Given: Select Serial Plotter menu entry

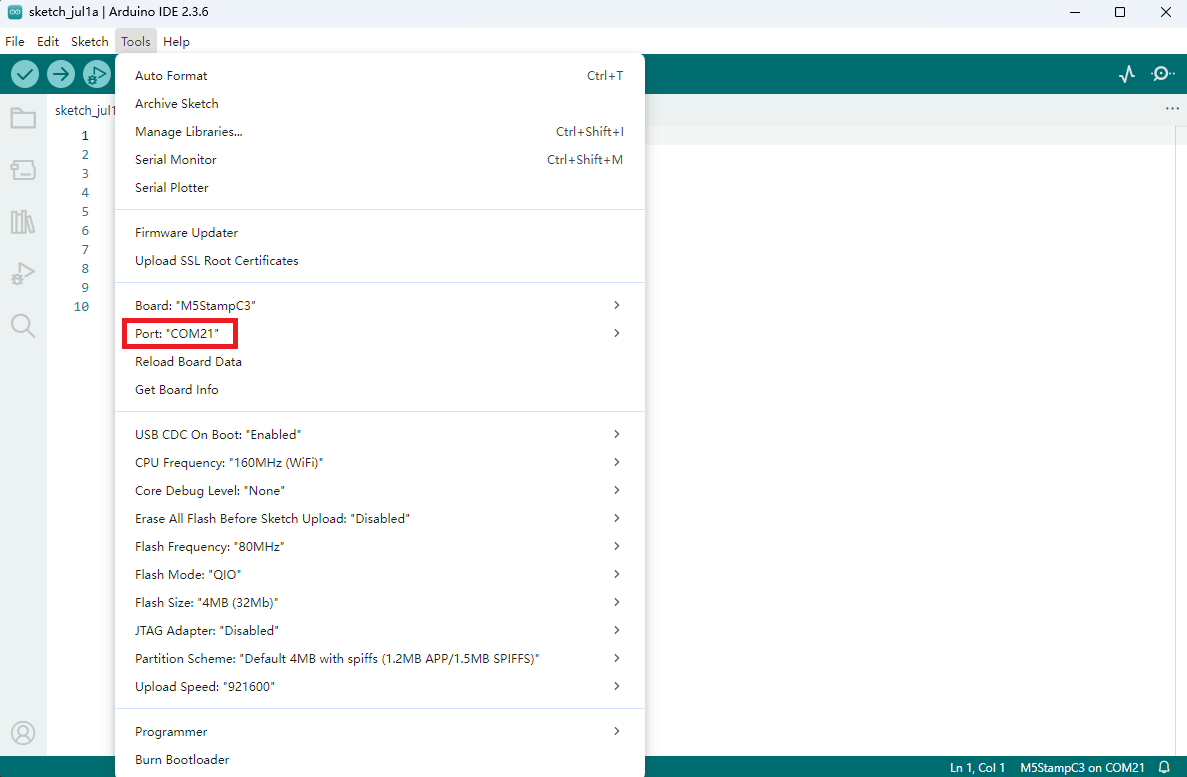Looking at the screenshot, I should tap(380, 188).
